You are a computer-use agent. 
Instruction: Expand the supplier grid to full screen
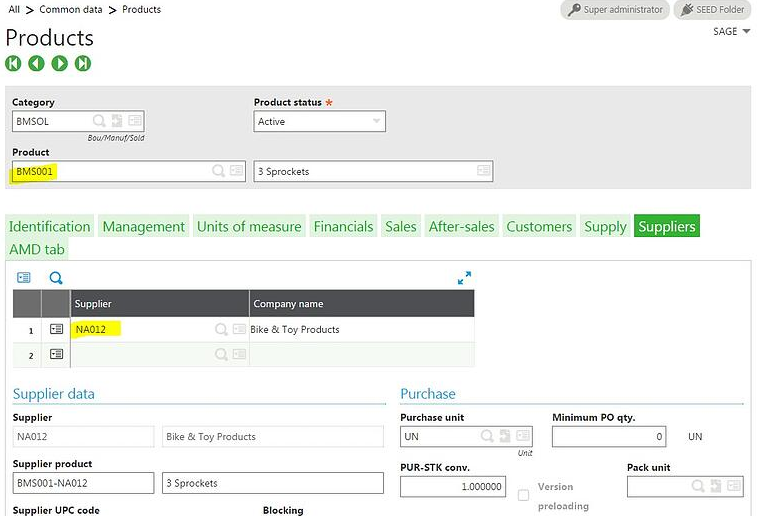pyautogui.click(x=464, y=278)
